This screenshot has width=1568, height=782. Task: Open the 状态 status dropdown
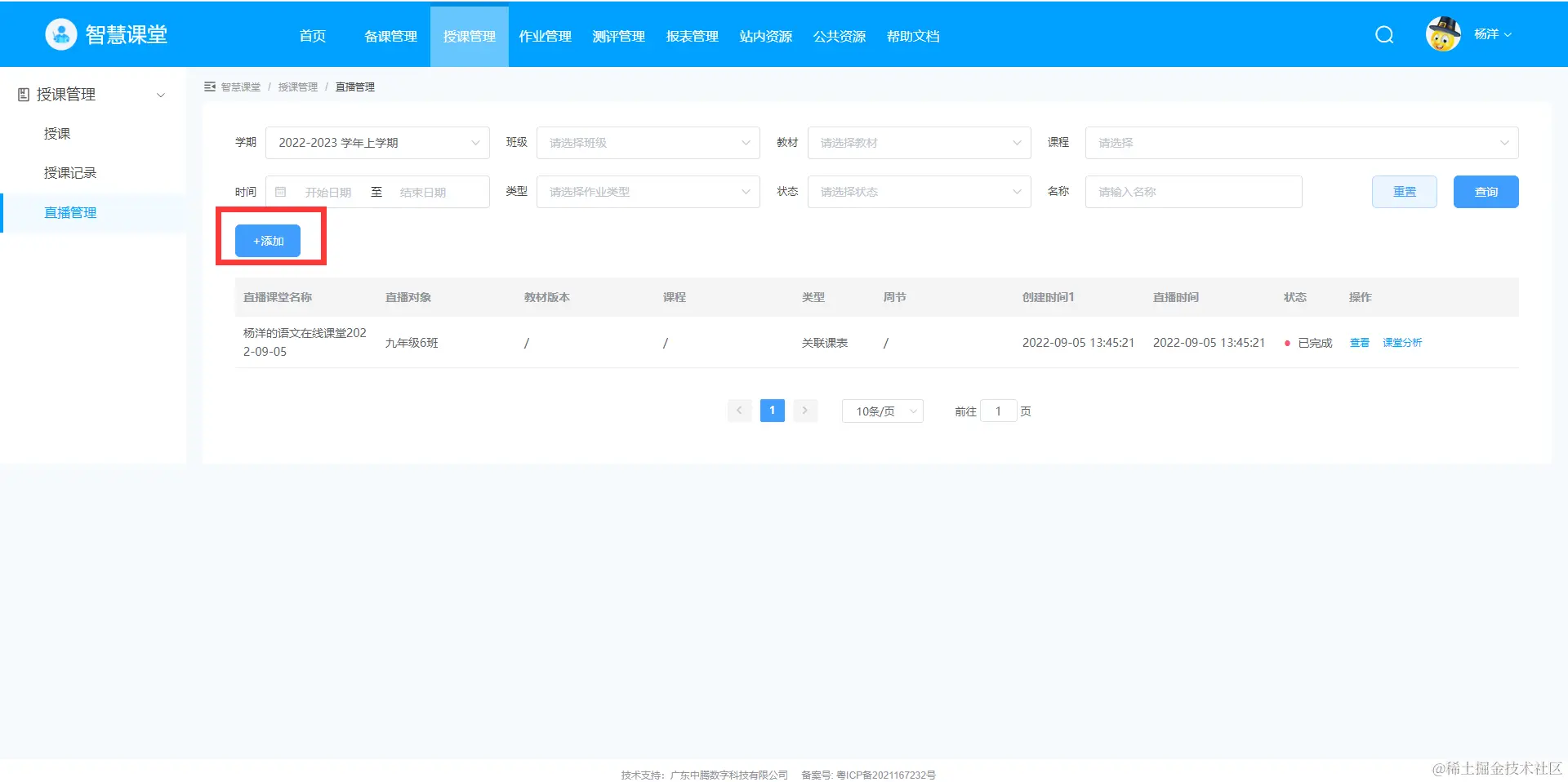coord(920,192)
